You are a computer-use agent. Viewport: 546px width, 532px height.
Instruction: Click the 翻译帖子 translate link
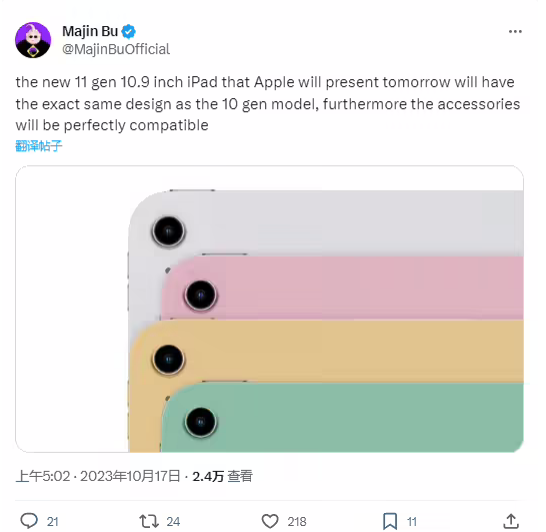point(39,146)
